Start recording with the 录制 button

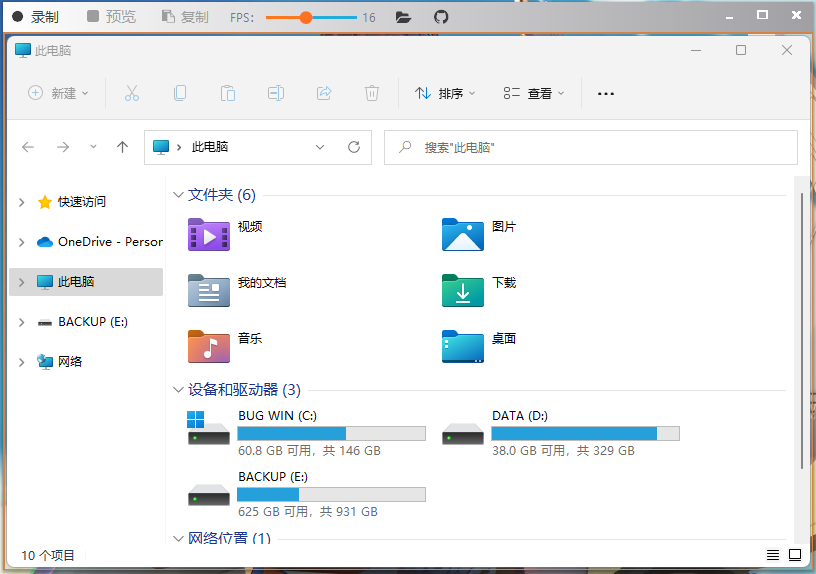[x=35, y=17]
